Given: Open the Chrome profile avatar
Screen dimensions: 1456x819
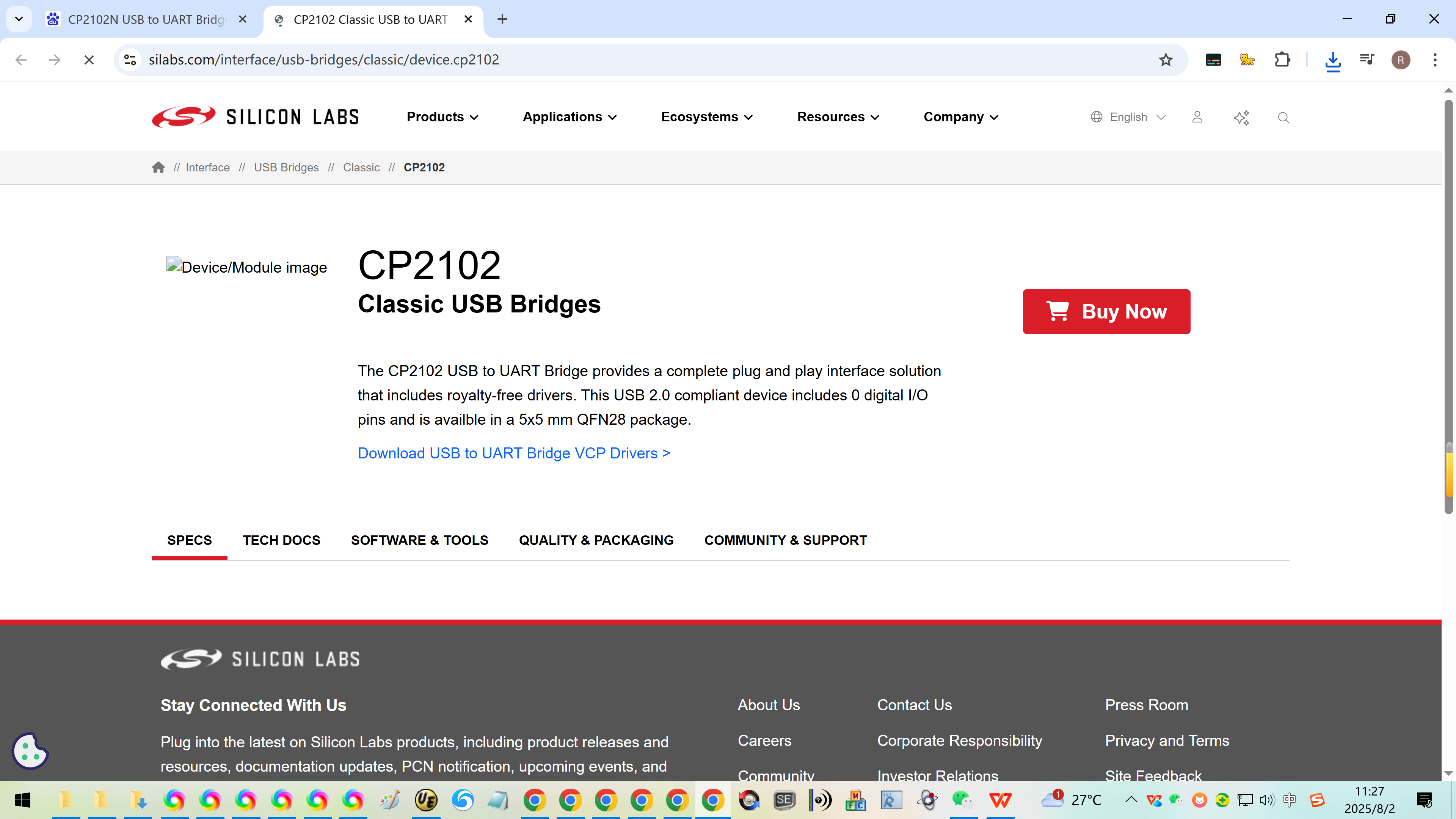Looking at the screenshot, I should (1401, 60).
